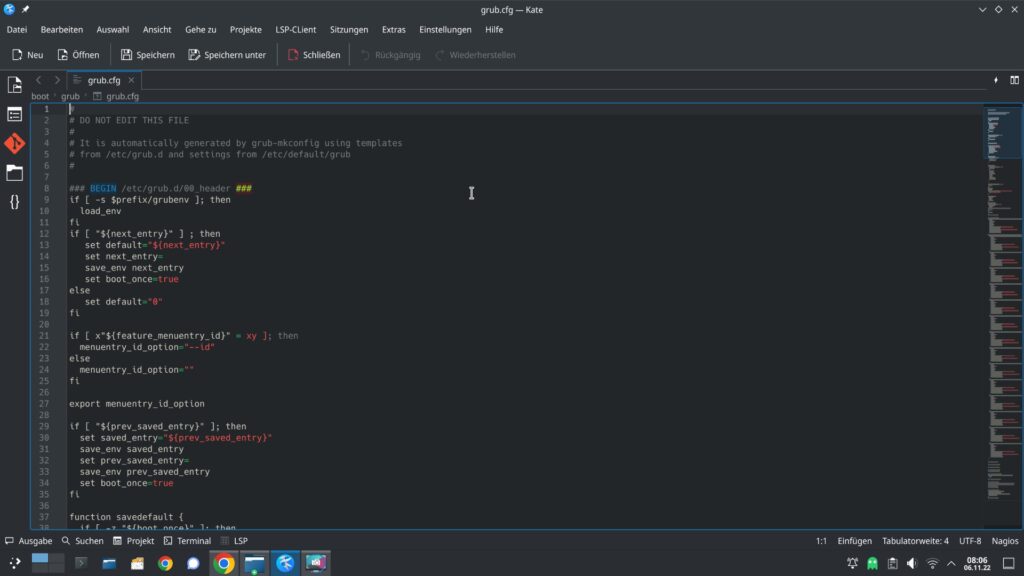This screenshot has width=1024, height=576.
Task: Click the line "export menuentry_id_option"
Action: pyautogui.click(x=136, y=404)
